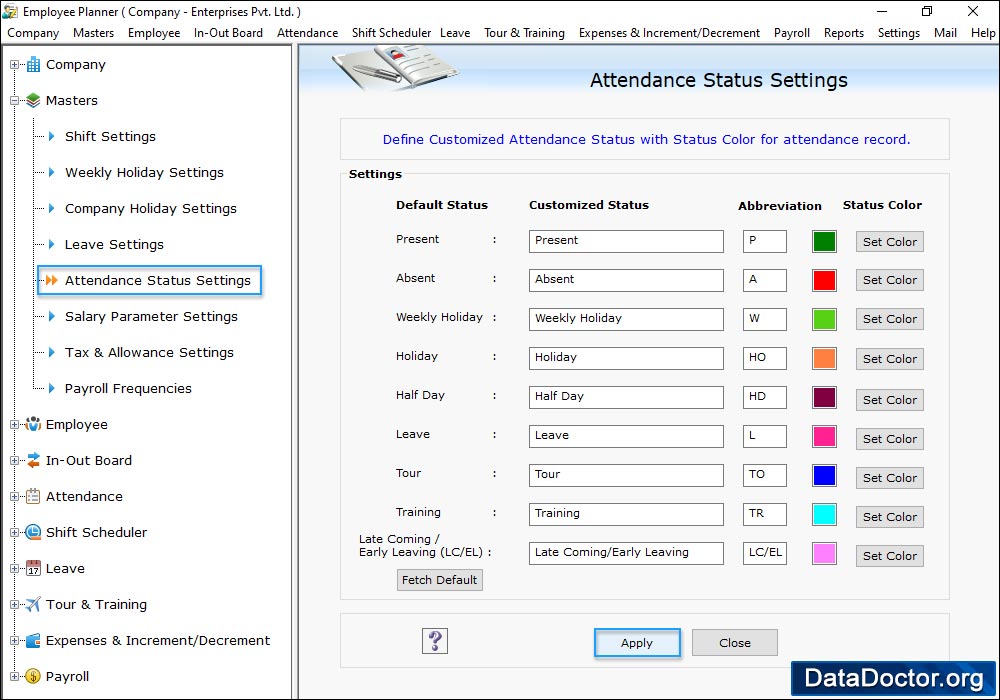
Task: Click the arrow icon beside Company Holiday Settings
Action: [x=52, y=208]
